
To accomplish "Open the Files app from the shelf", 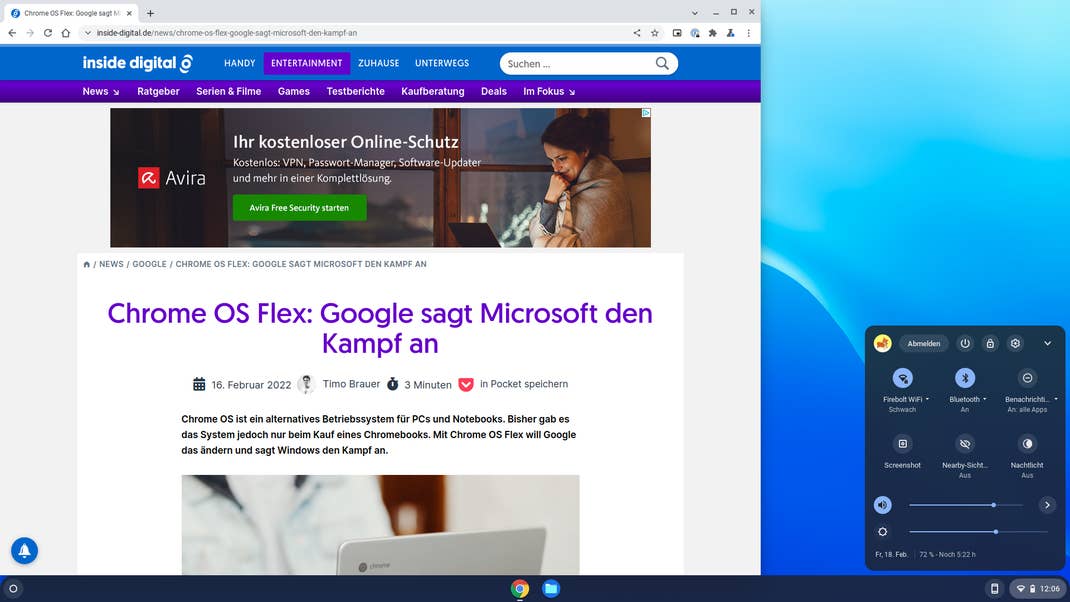I will (551, 588).
